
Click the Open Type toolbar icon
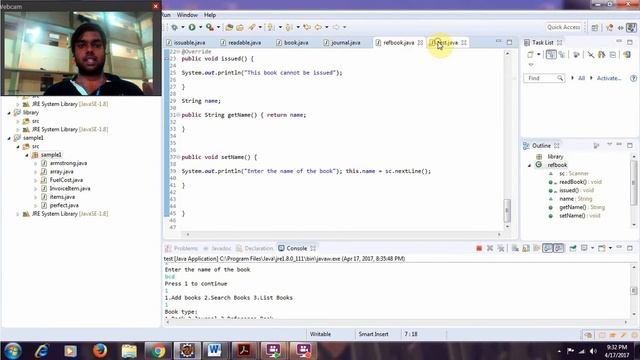click(240, 27)
